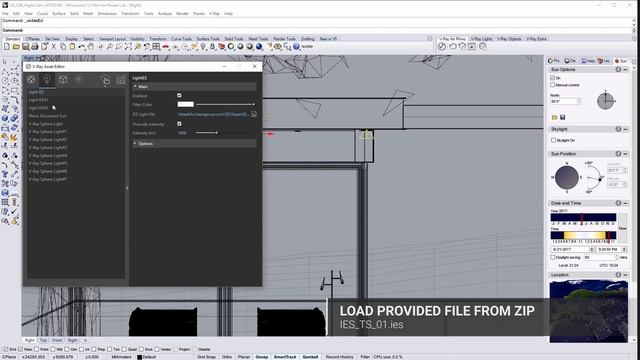Click the white Filter Color swatch
Viewport: 640px width, 360px height.
tap(185, 104)
